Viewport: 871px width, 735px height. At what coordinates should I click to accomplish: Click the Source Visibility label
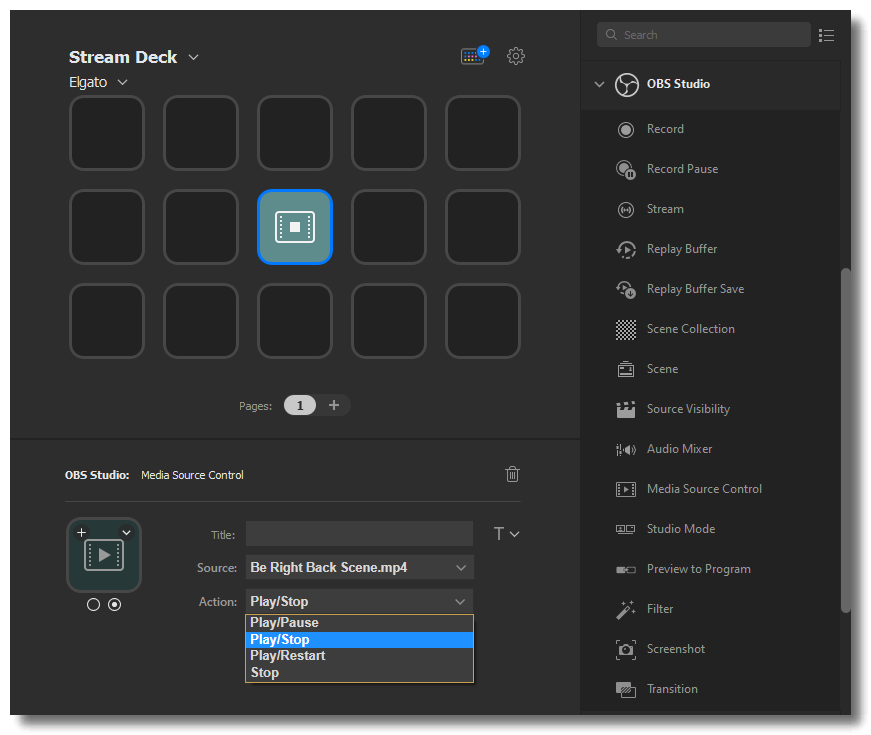[688, 409]
